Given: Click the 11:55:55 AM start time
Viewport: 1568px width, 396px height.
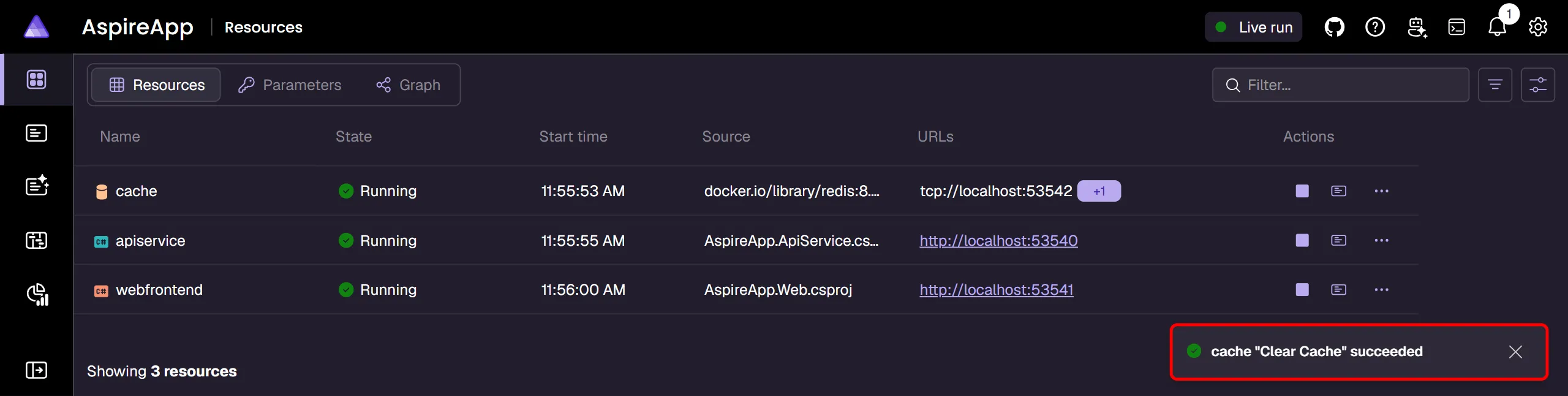Looking at the screenshot, I should [582, 241].
